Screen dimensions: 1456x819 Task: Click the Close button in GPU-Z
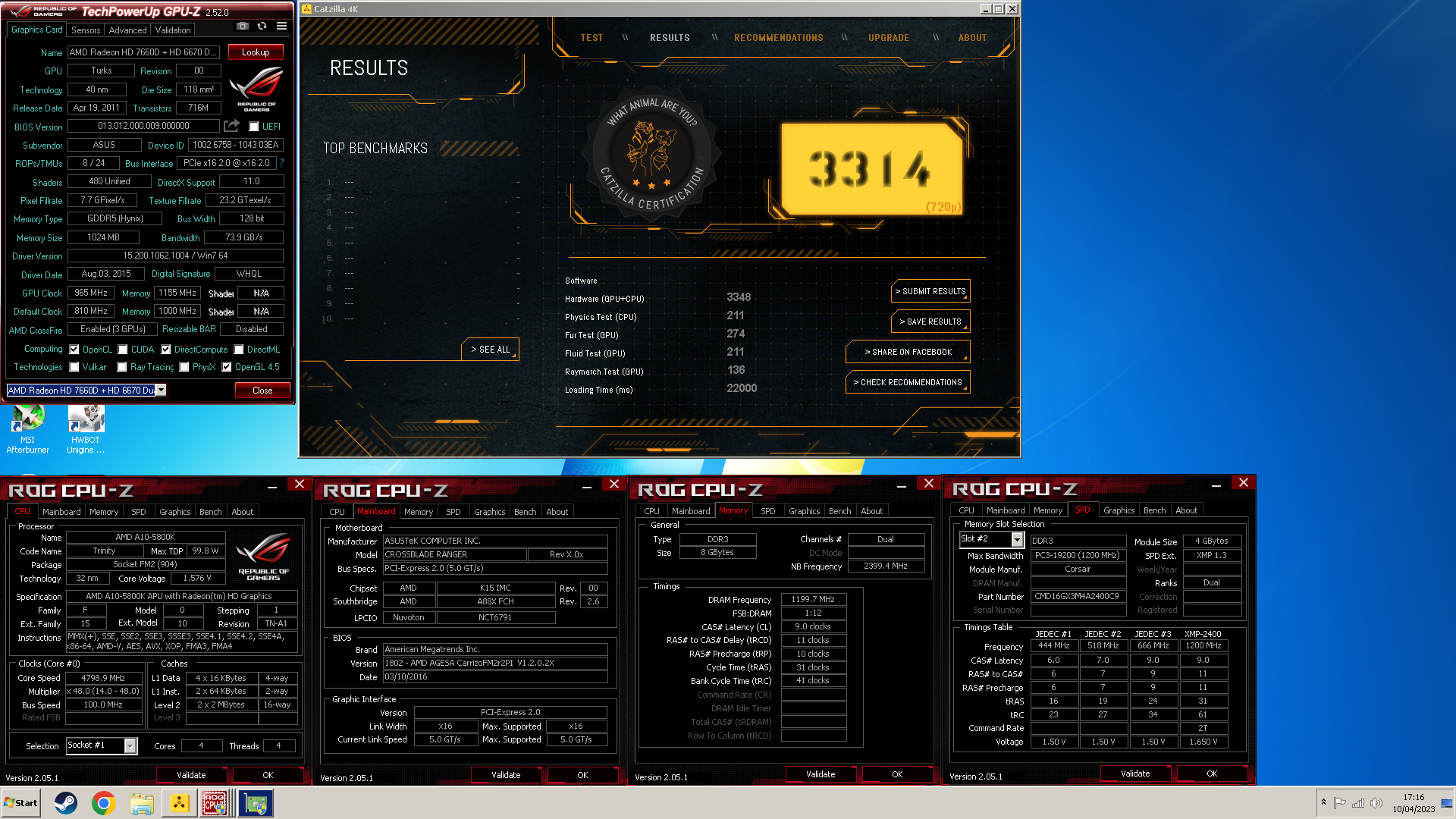262,391
